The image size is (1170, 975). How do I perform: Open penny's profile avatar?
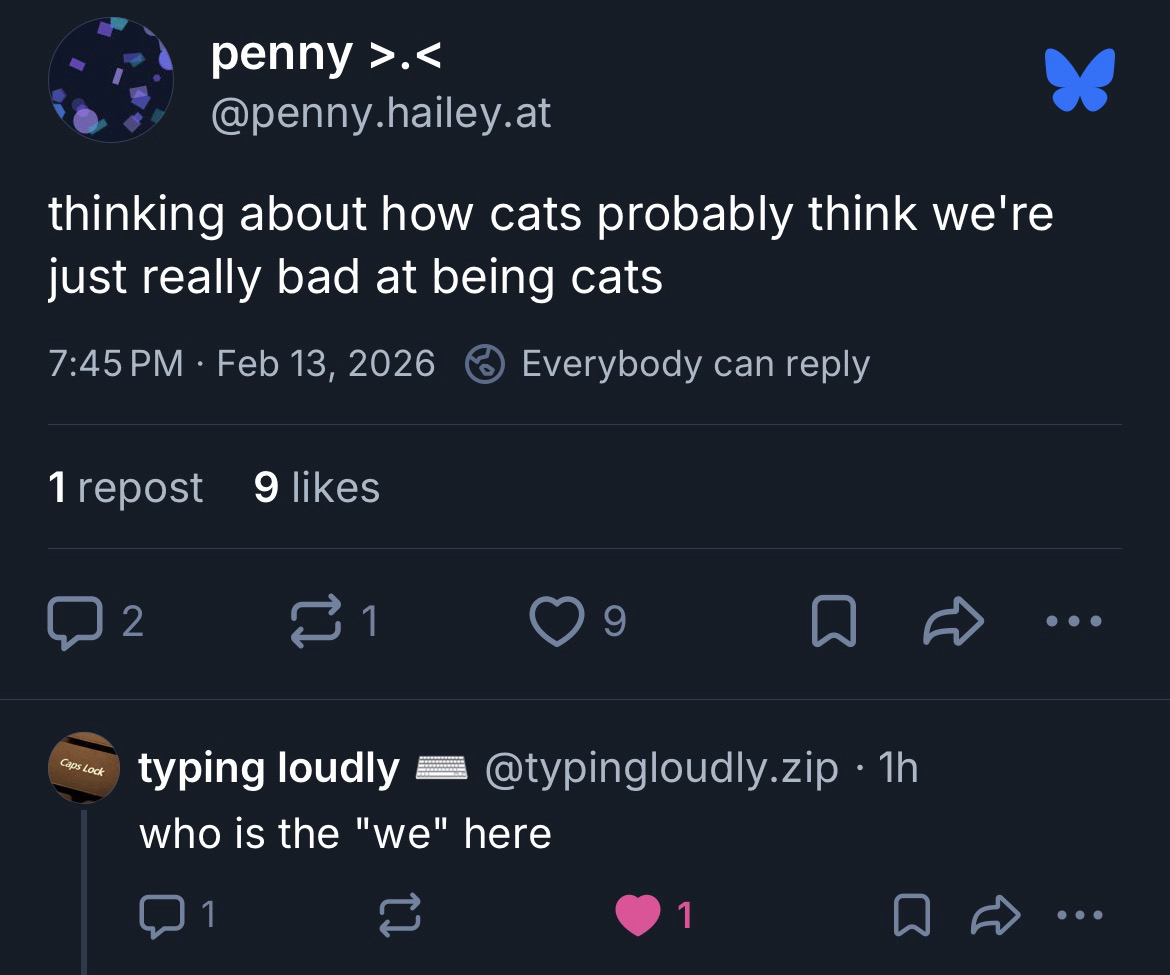coord(110,79)
